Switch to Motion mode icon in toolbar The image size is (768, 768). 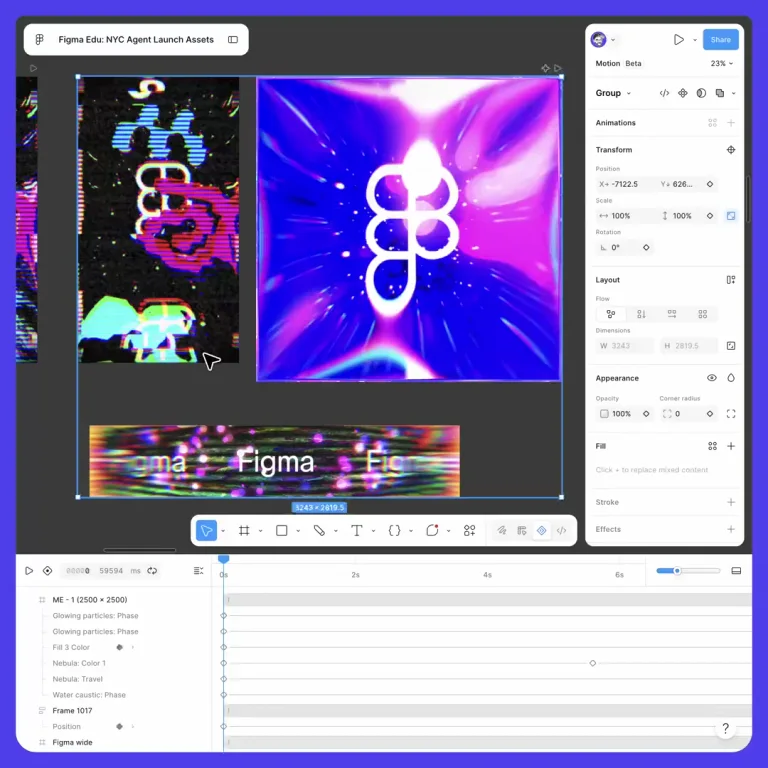tap(542, 530)
